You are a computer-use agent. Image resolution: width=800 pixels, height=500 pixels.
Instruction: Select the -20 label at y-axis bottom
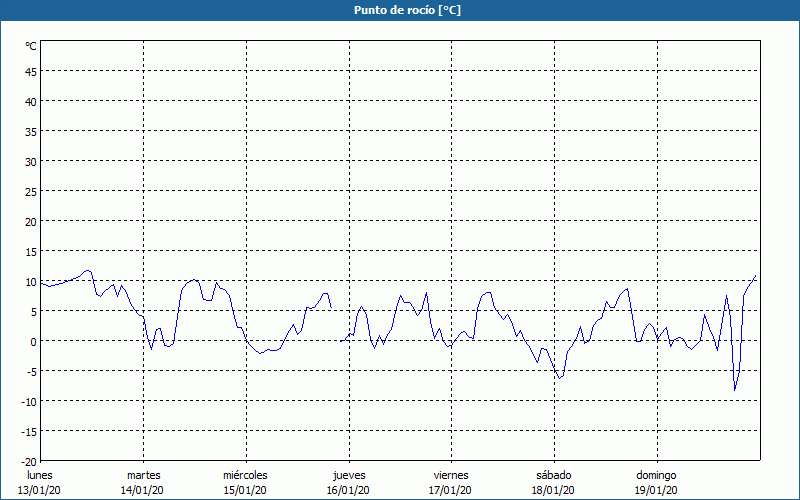tap(29, 461)
